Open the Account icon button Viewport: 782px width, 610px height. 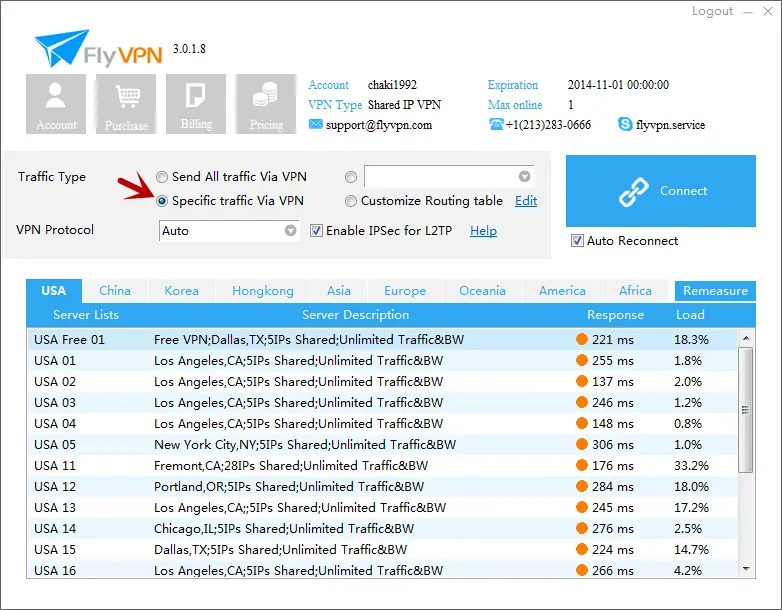56,104
